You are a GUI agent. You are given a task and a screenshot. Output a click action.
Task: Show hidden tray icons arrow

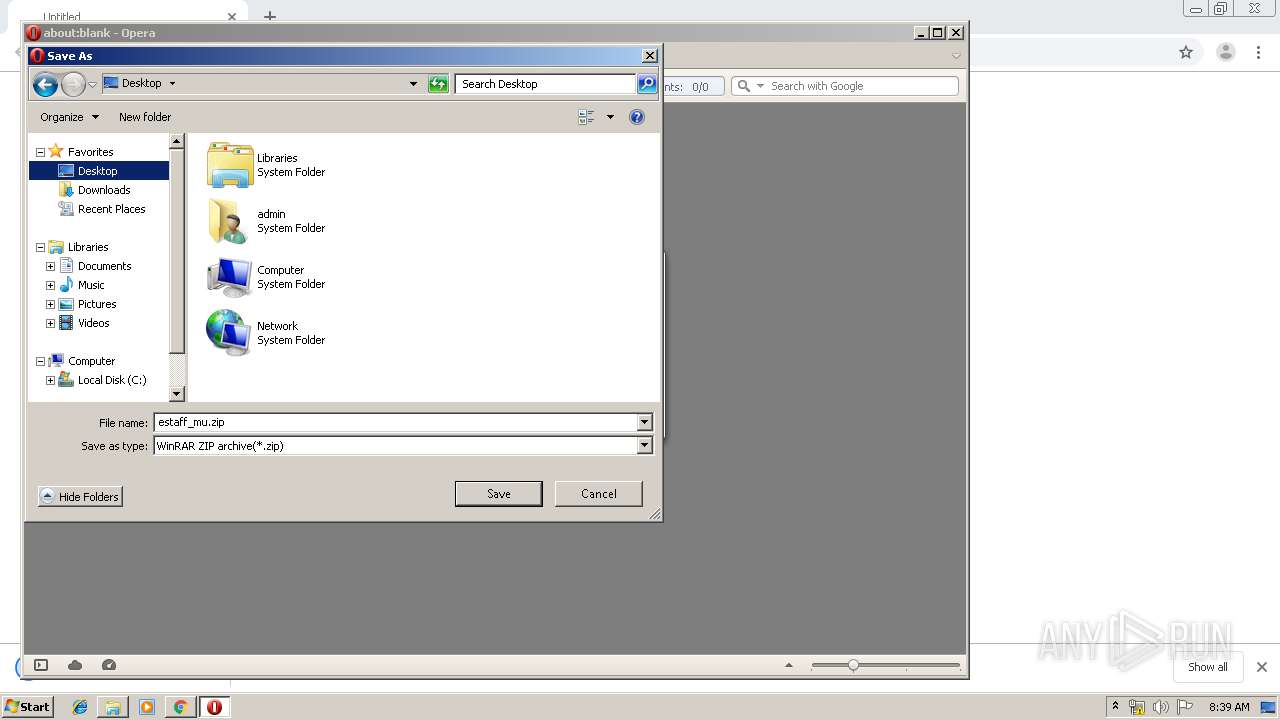1115,707
